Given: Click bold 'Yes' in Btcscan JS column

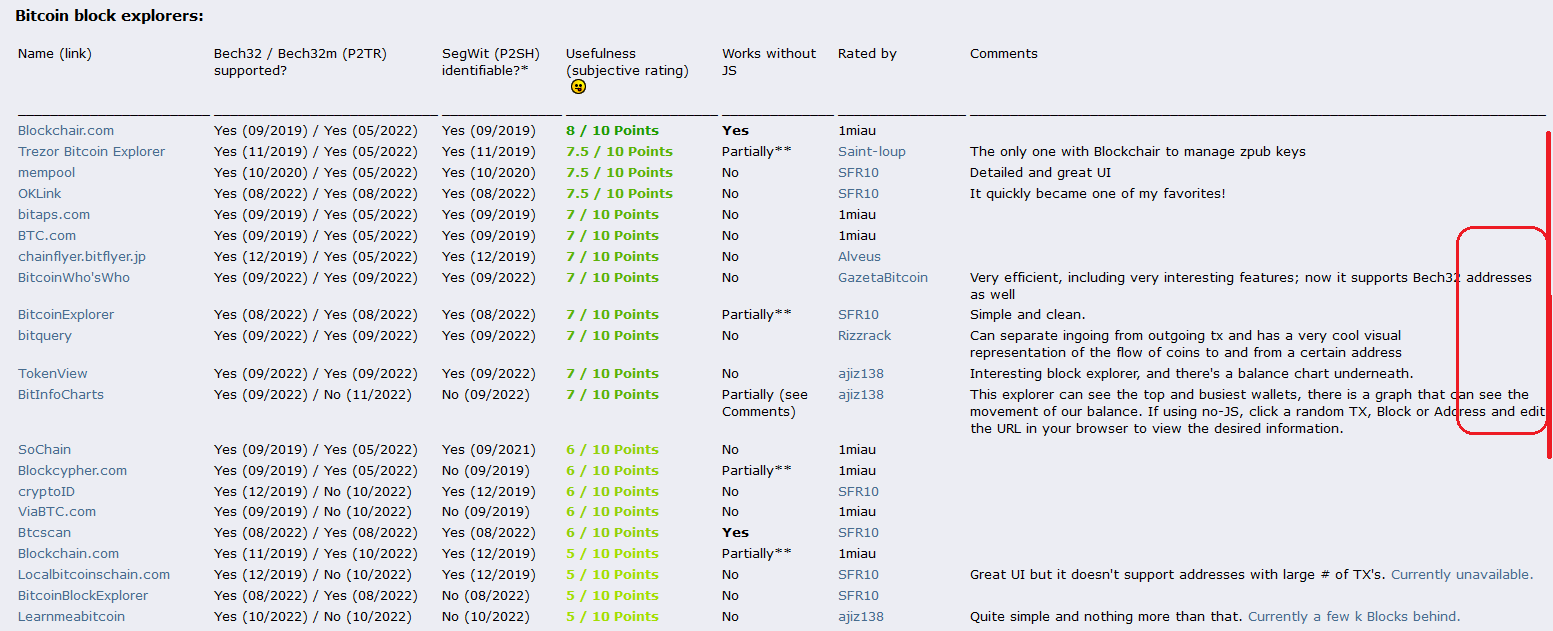Looking at the screenshot, I should 735,532.
